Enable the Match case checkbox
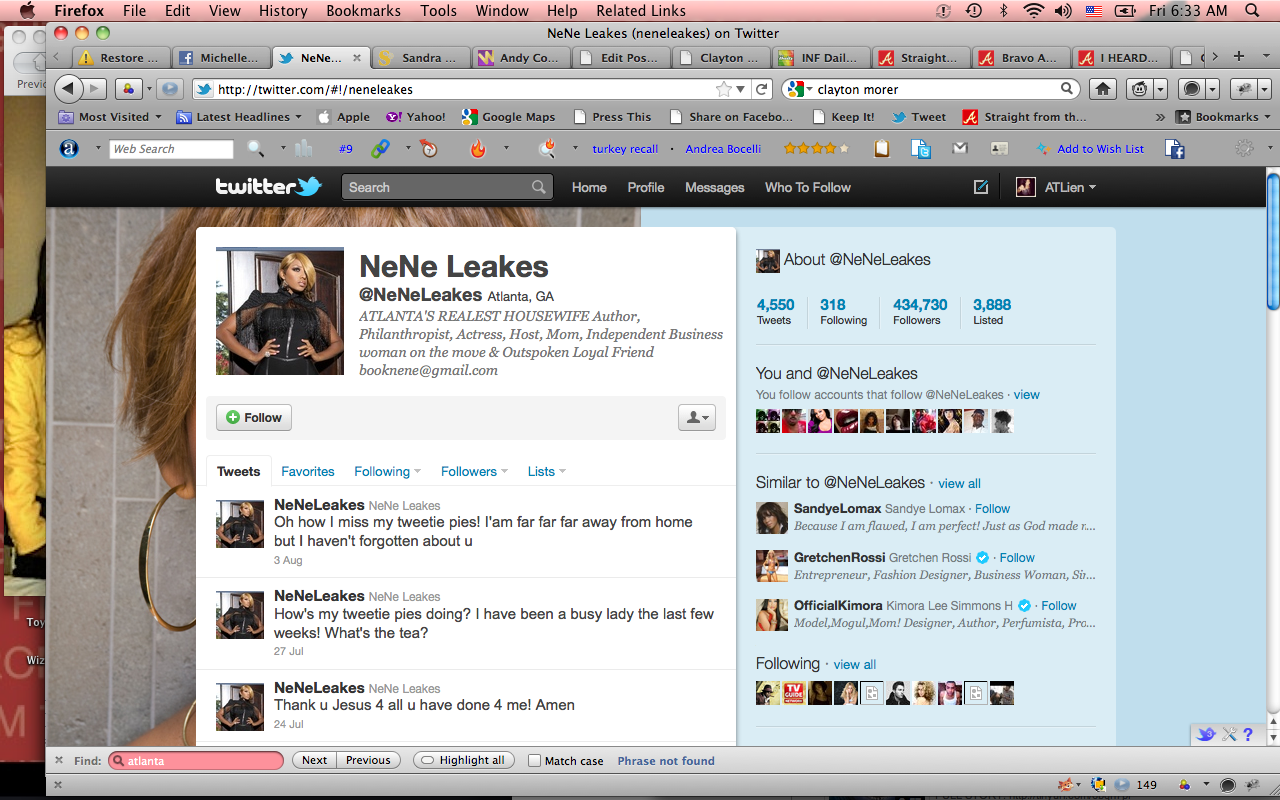This screenshot has height=800, width=1280. [534, 760]
